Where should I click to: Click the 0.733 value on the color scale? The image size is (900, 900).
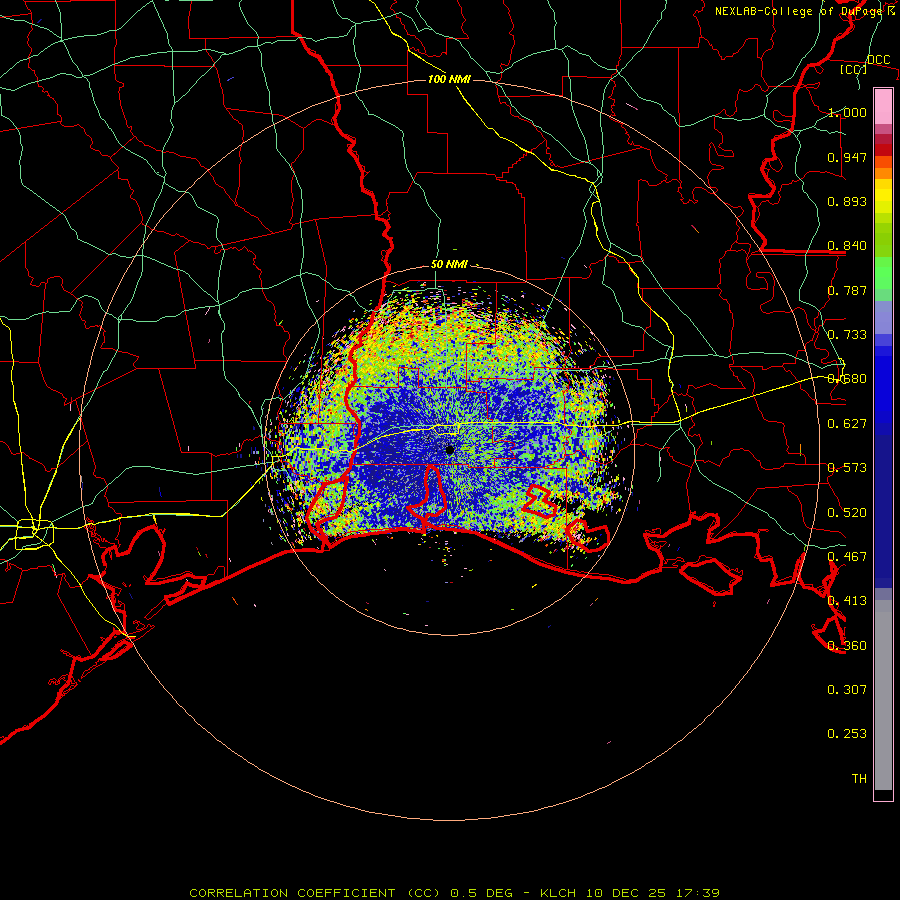pos(847,335)
